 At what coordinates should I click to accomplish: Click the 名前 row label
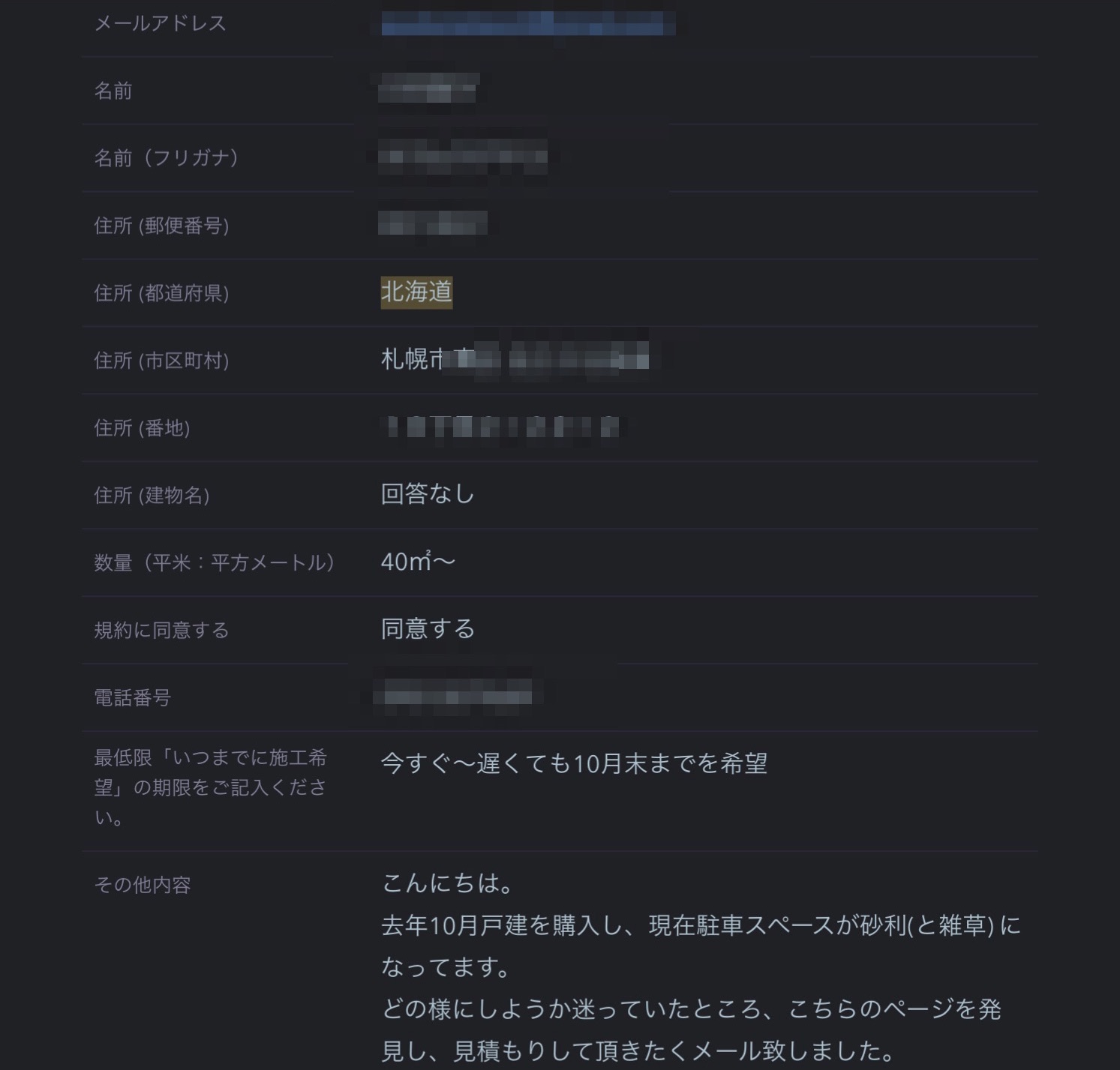pos(113,91)
